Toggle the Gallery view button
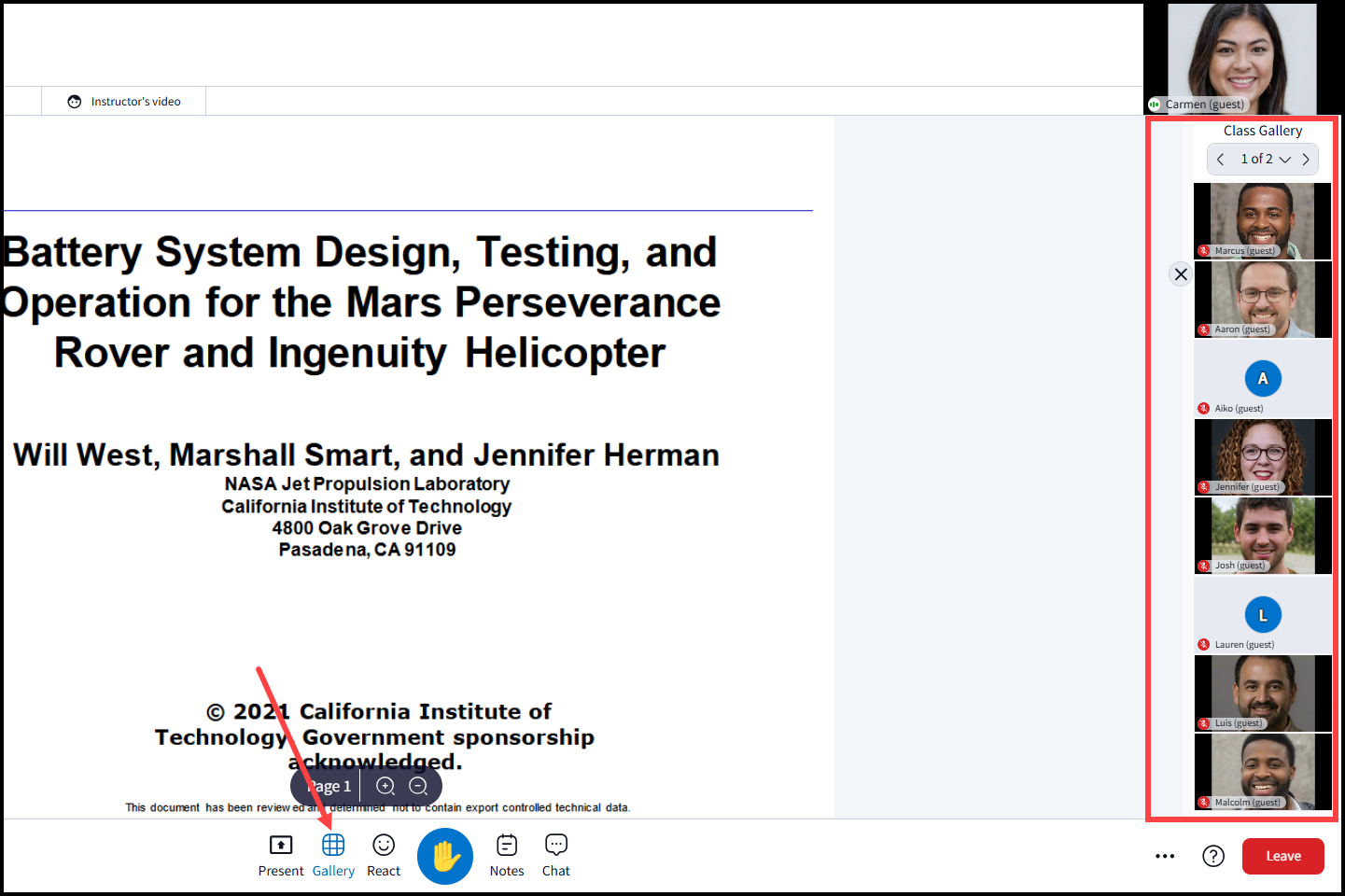The width and height of the screenshot is (1345, 896). [333, 855]
